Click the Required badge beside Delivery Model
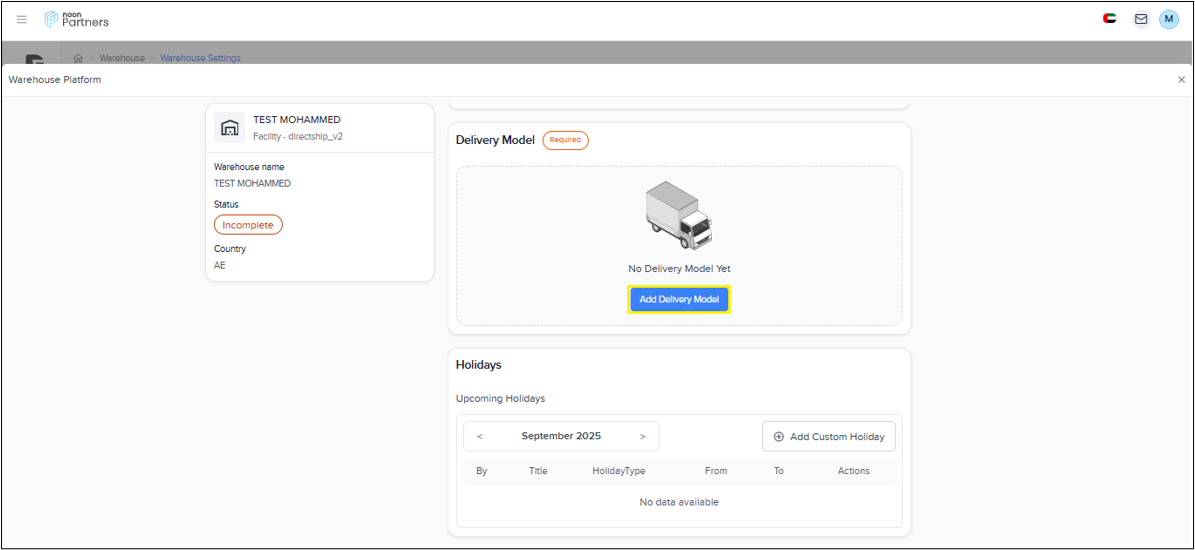Image resolution: width=1195 pixels, height=550 pixels. point(565,140)
